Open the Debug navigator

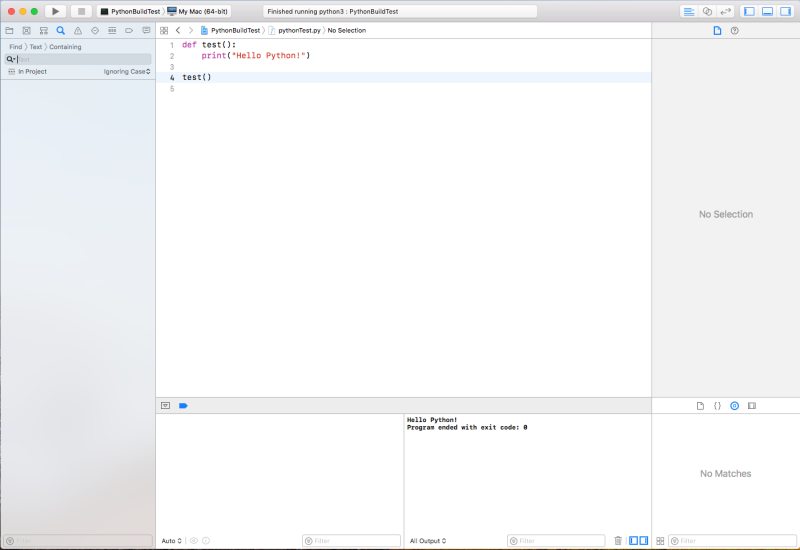point(112,31)
